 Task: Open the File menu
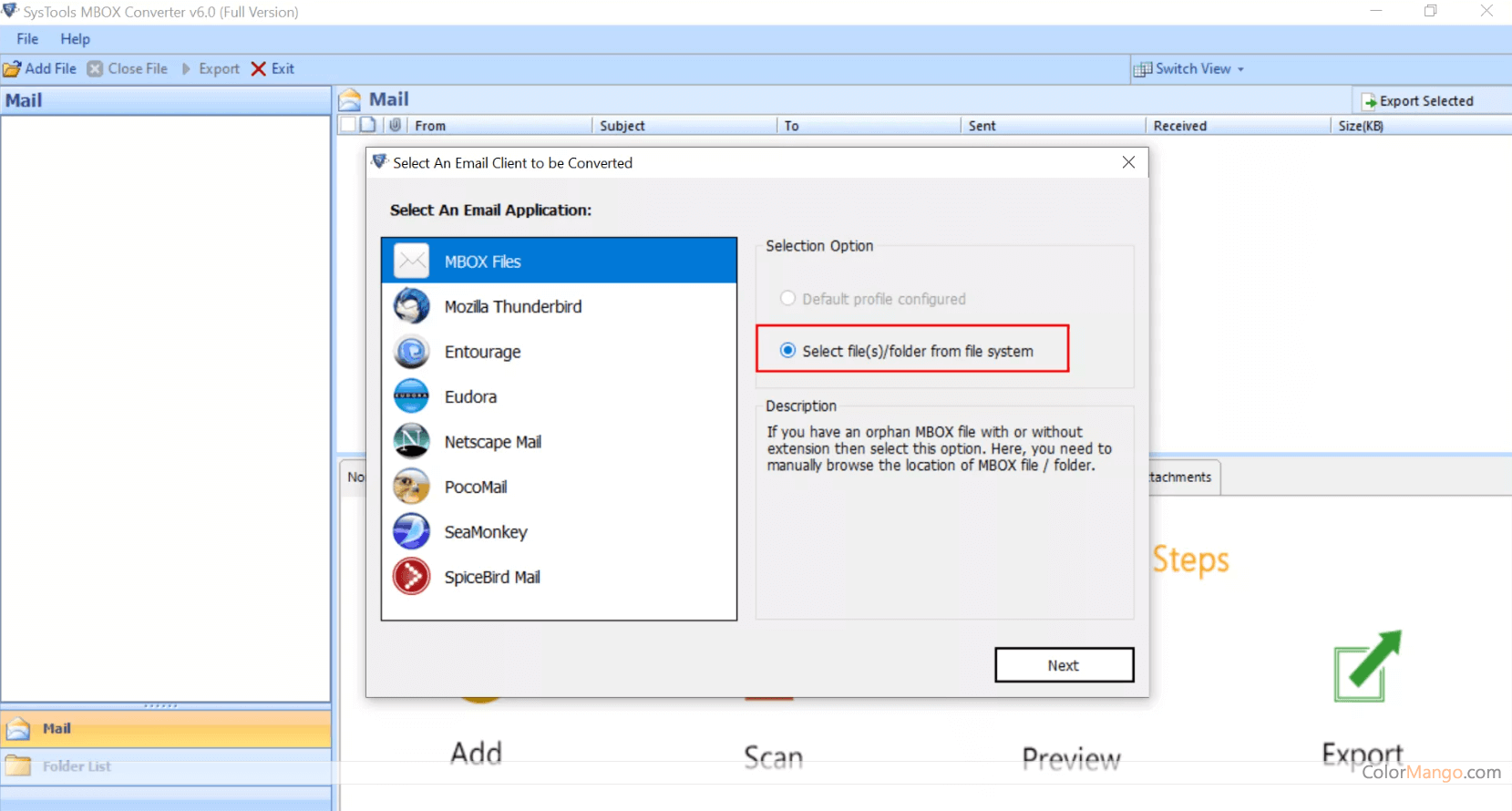(27, 39)
